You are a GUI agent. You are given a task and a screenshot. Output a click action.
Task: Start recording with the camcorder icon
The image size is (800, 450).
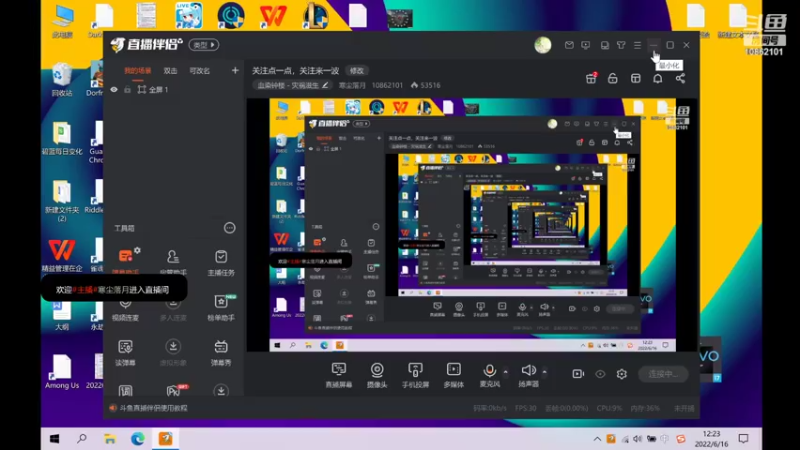pos(578,374)
